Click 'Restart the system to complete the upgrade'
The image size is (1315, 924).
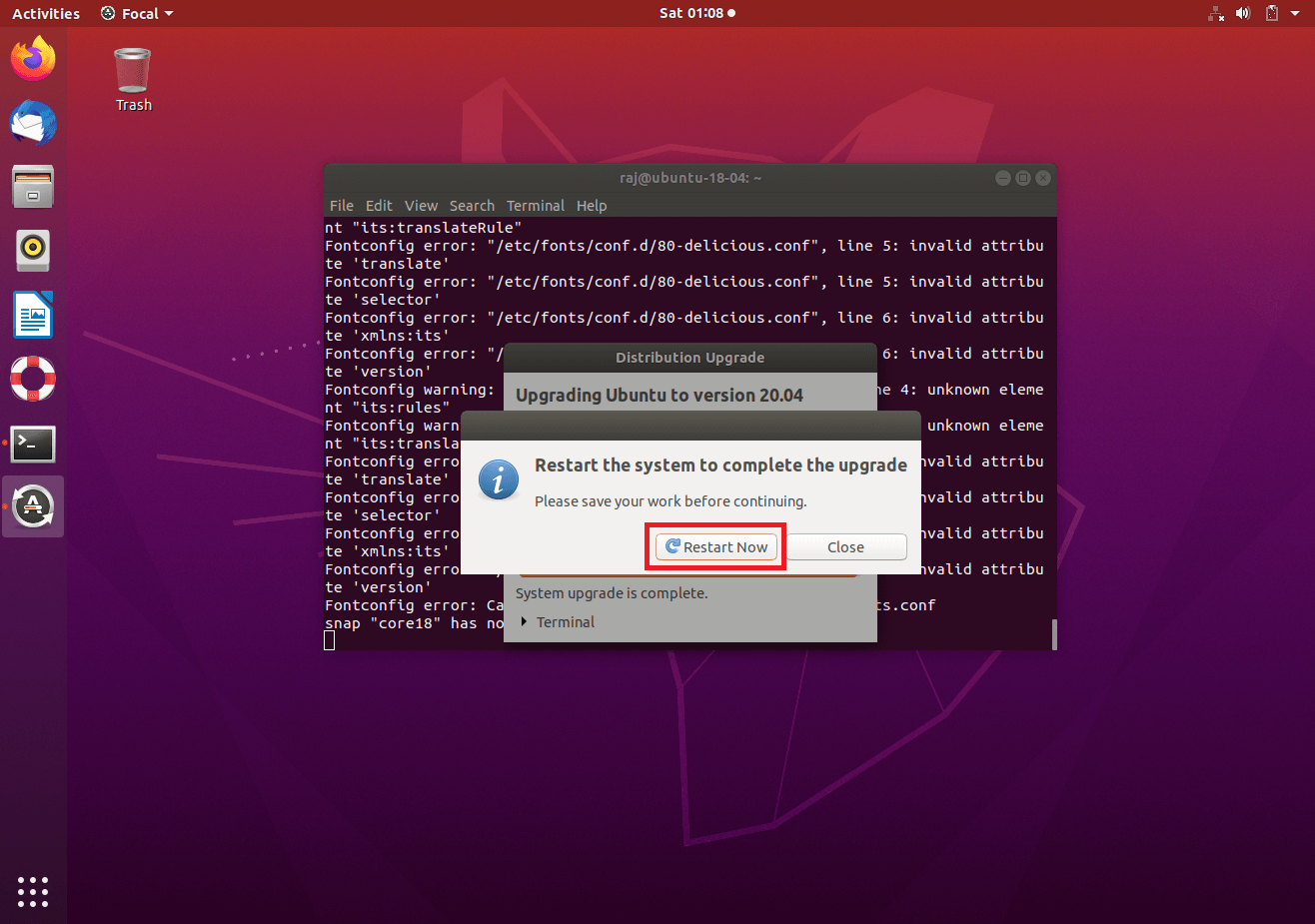click(x=720, y=465)
